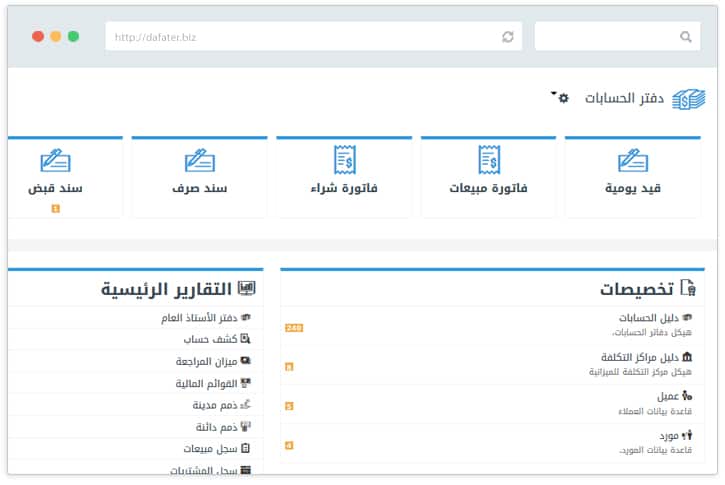
Task: Click the 249 badge beside دليل الحسابات
Action: [x=293, y=328]
